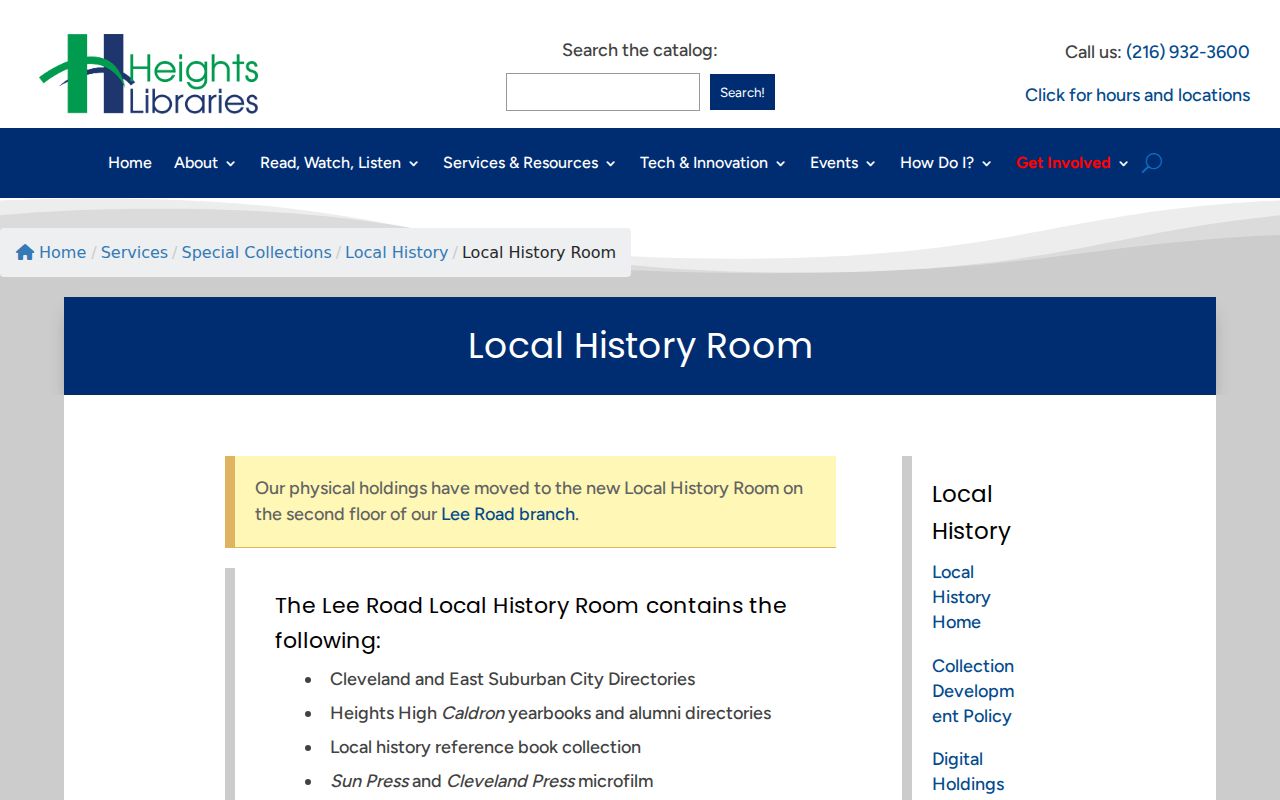Expand the About menu chevron
The height and width of the screenshot is (800, 1280).
coord(231,164)
